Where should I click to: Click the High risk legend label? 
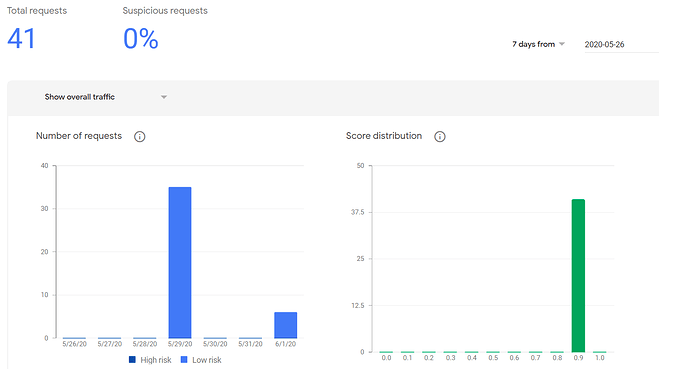[156, 360]
